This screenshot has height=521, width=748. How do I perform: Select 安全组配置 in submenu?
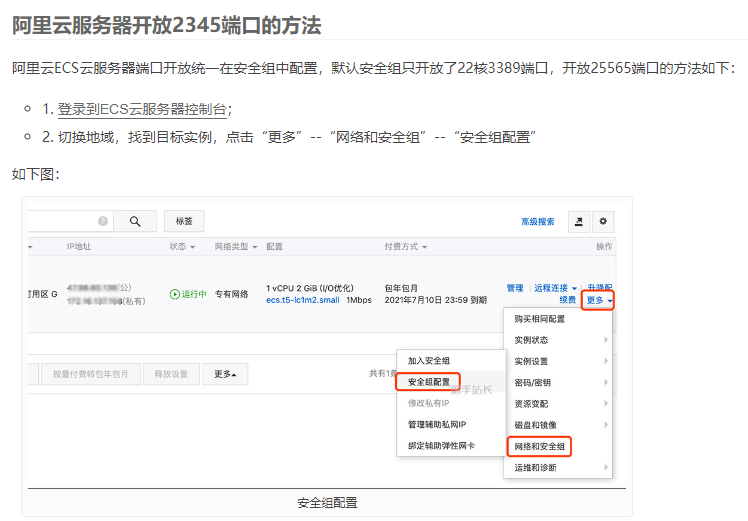[428, 382]
